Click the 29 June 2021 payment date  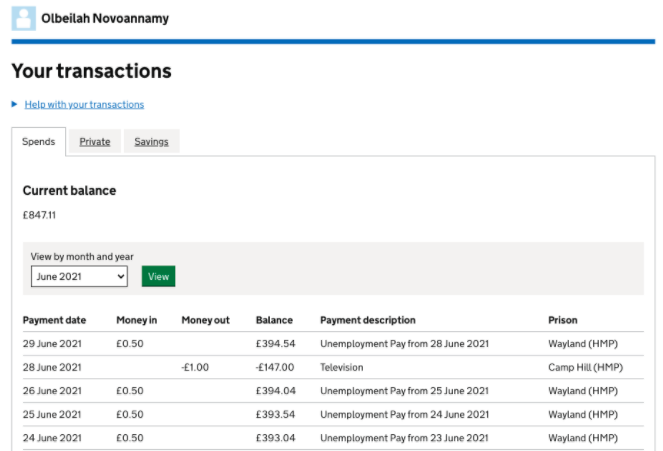point(52,344)
